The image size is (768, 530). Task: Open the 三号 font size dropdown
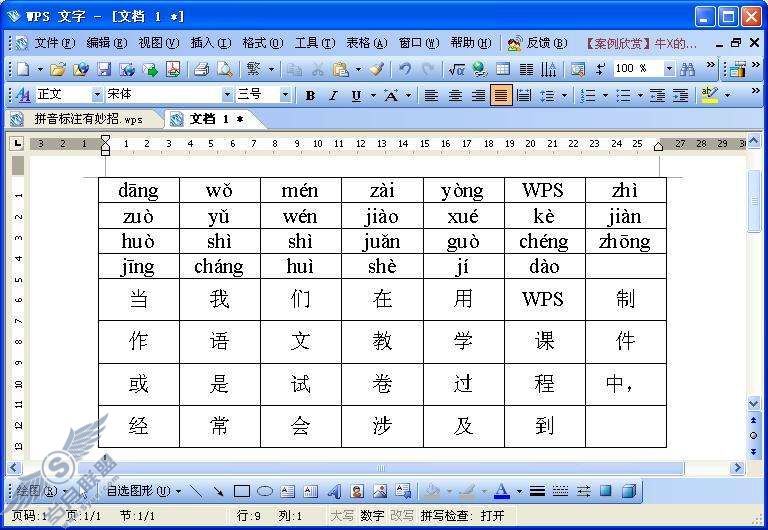(285, 94)
